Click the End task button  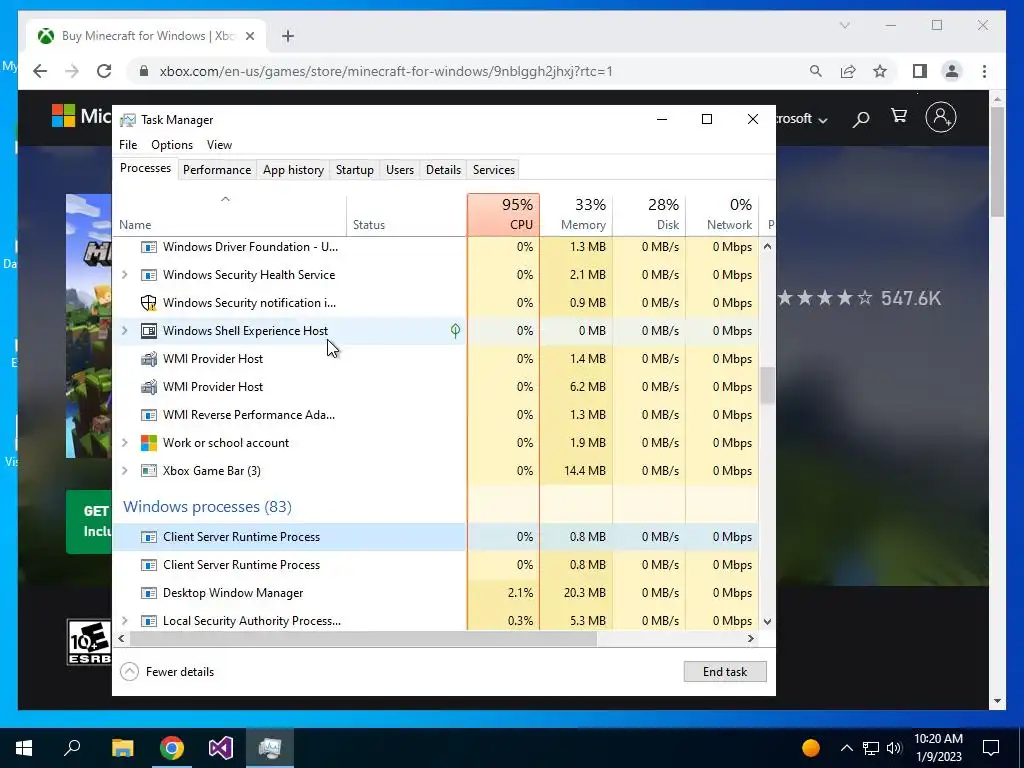(725, 671)
